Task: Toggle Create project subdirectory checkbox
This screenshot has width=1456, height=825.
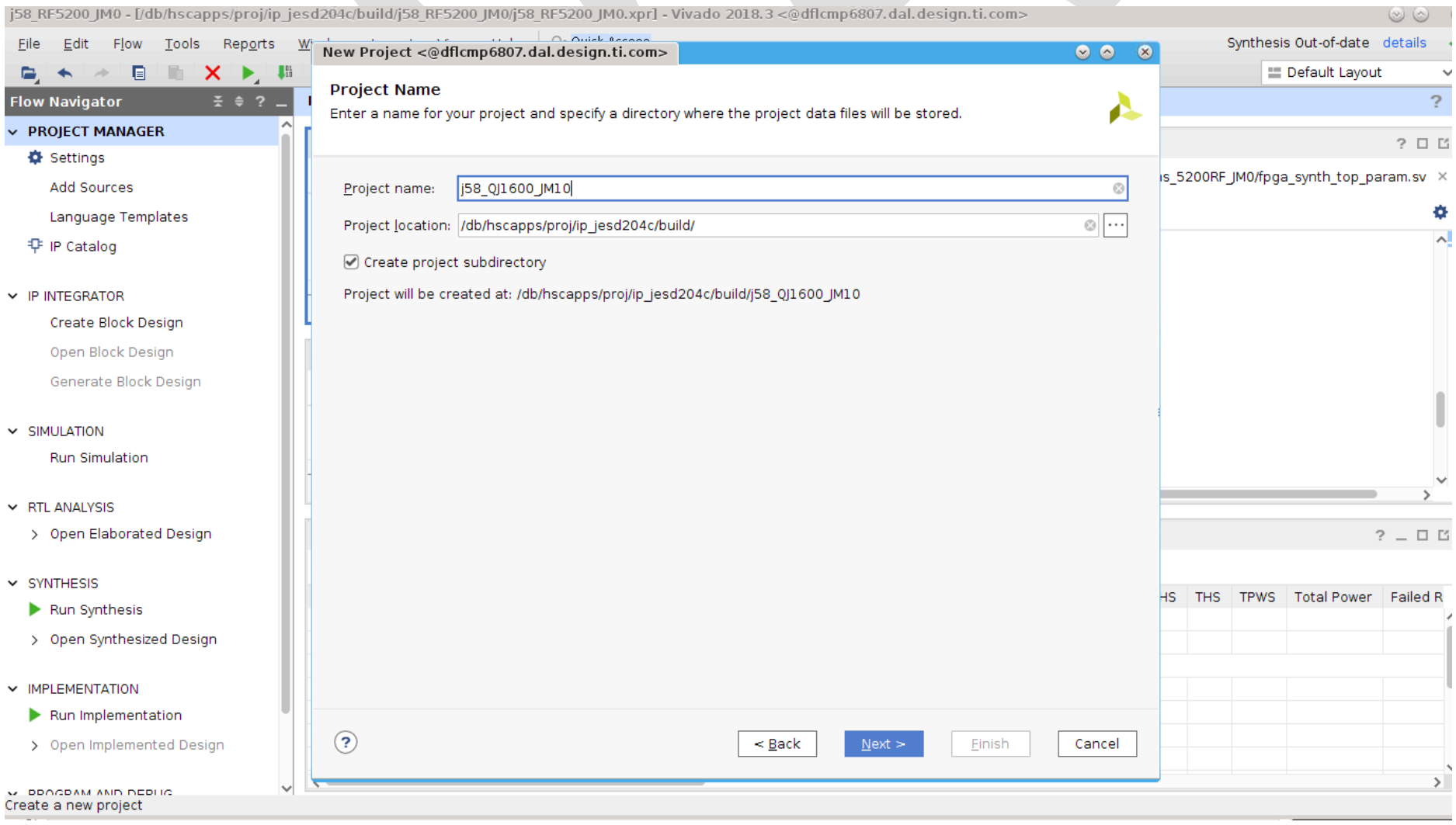Action: pos(351,262)
